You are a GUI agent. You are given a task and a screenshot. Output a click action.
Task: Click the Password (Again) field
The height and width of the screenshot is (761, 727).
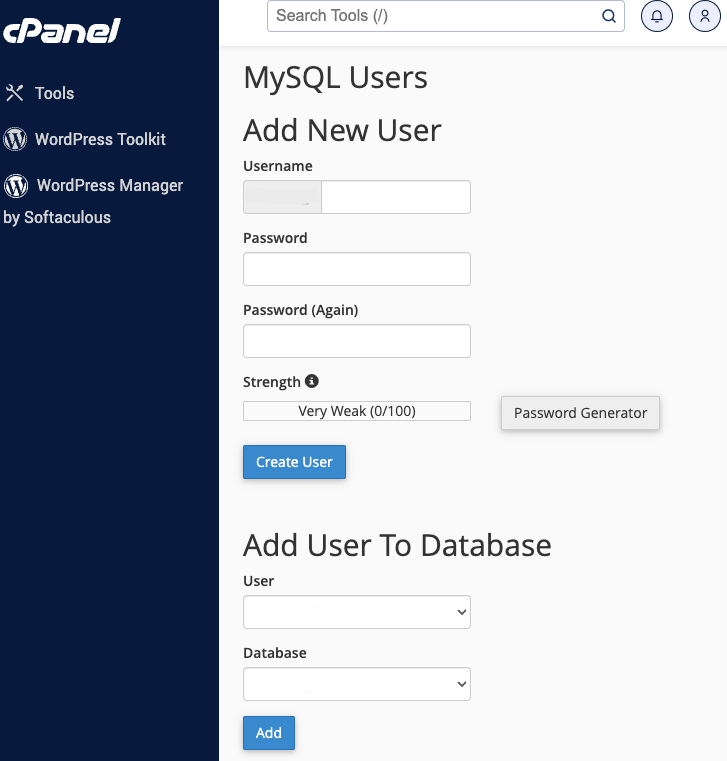click(x=357, y=341)
